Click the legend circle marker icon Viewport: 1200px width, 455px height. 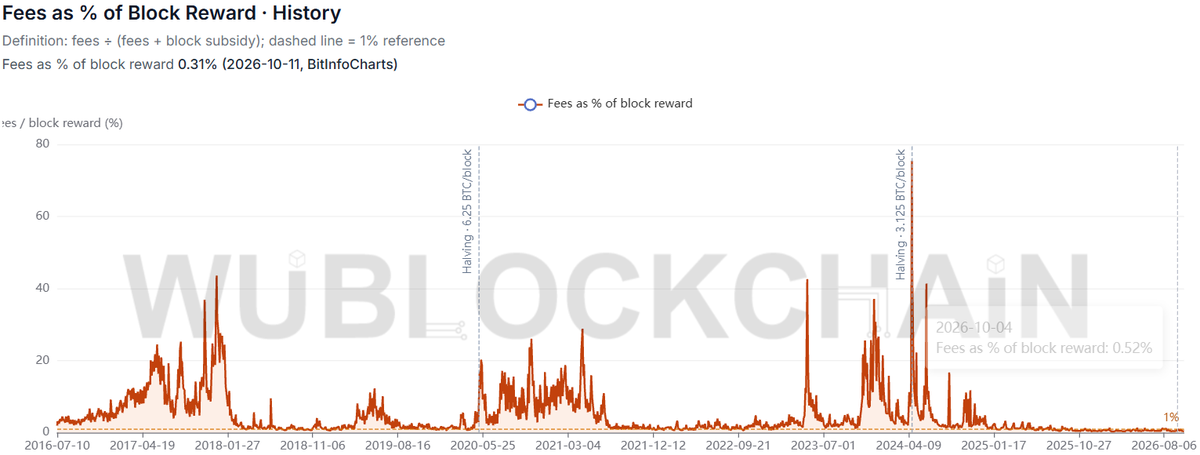coord(530,104)
